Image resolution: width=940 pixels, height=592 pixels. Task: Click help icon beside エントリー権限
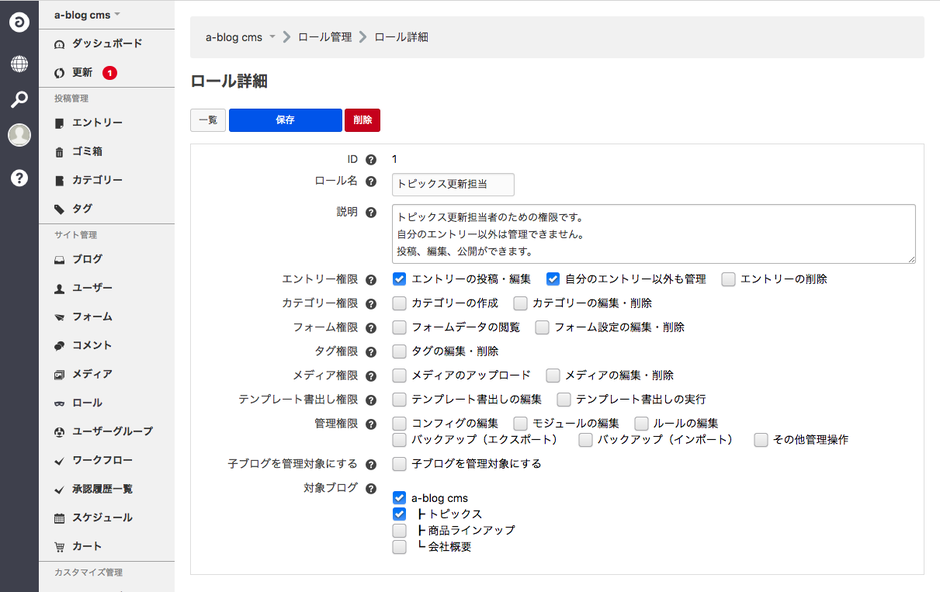click(x=371, y=280)
